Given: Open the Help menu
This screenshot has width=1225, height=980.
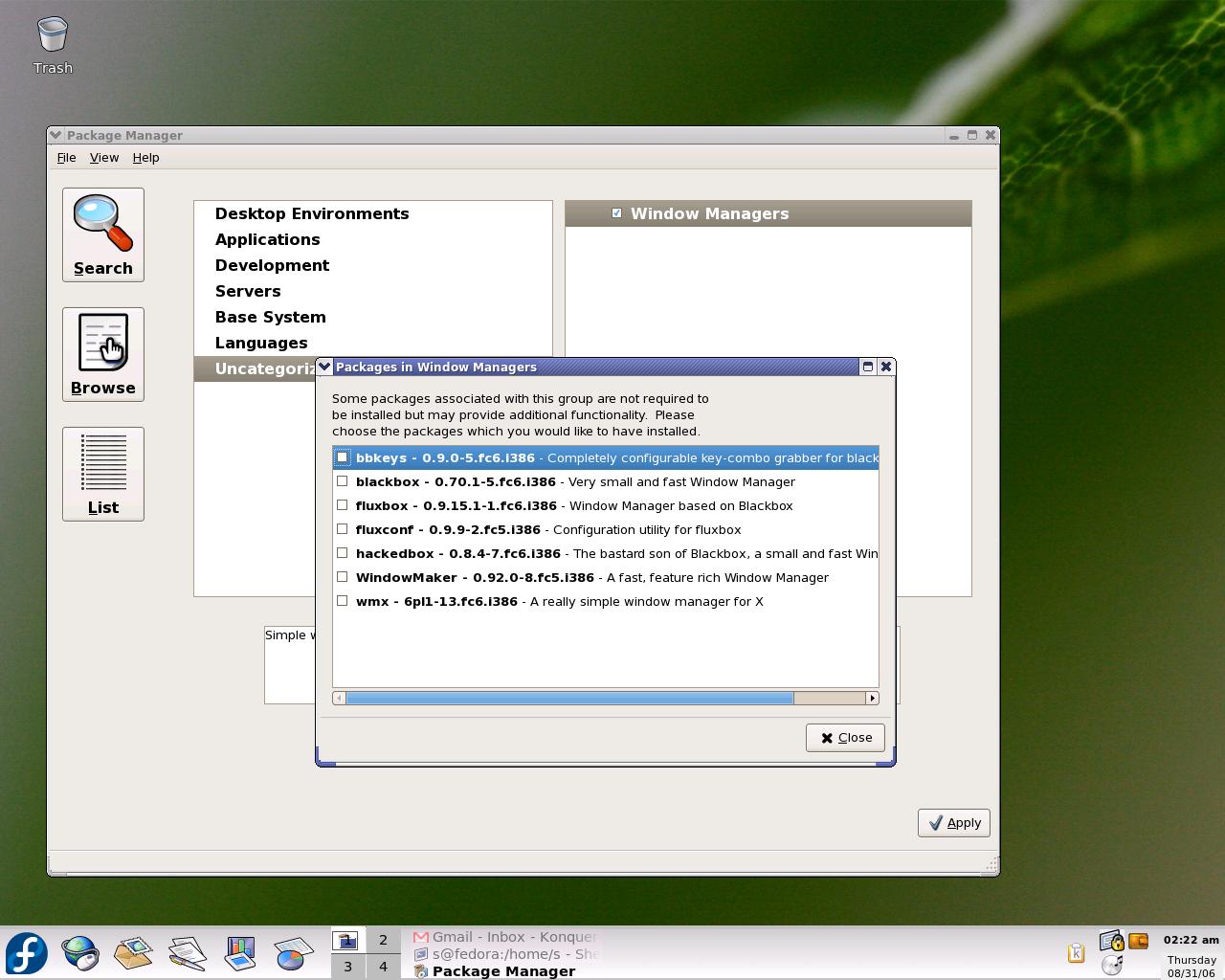Looking at the screenshot, I should tap(145, 158).
